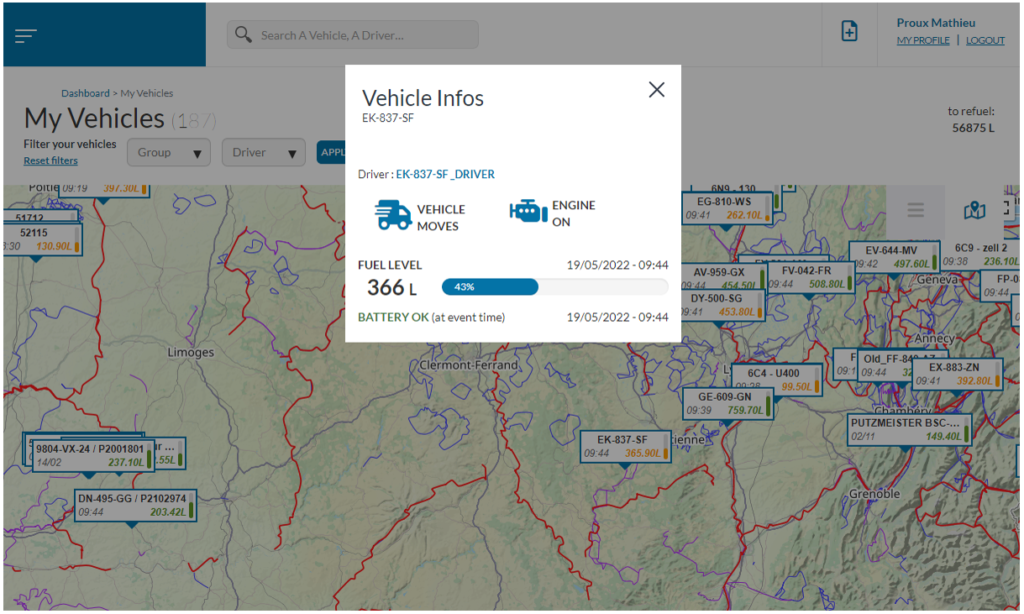Click the fuel level progress bar

[x=554, y=287]
